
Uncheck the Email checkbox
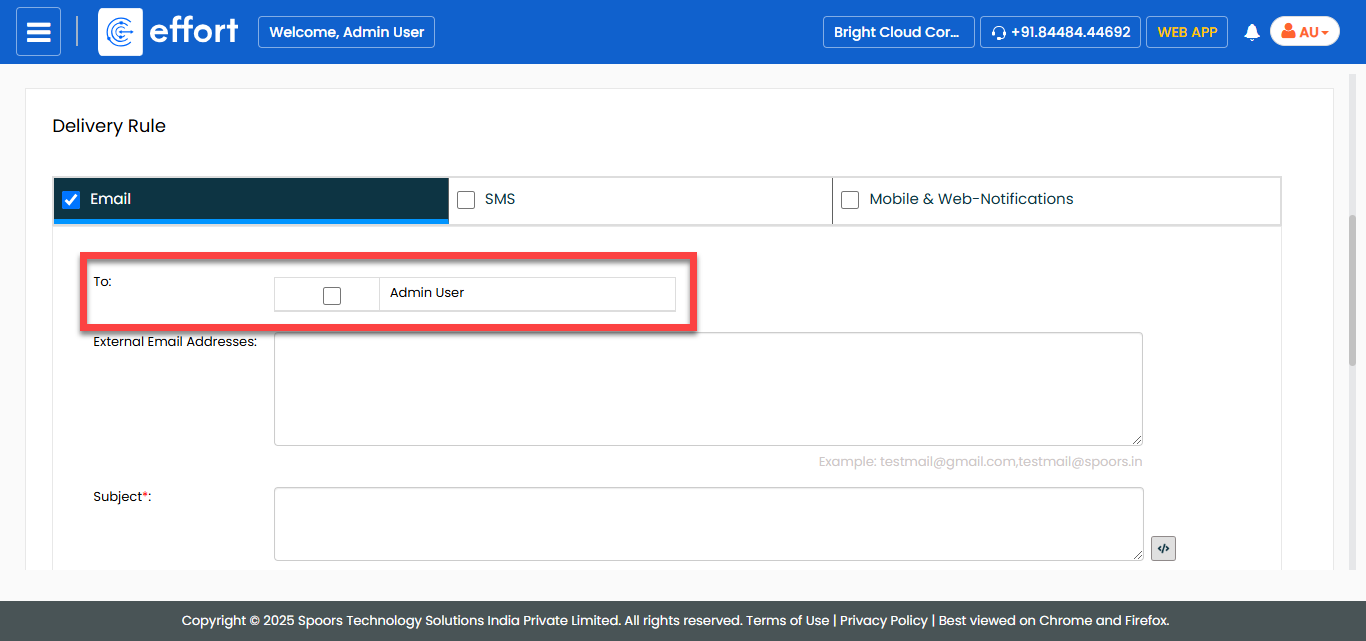click(x=71, y=200)
